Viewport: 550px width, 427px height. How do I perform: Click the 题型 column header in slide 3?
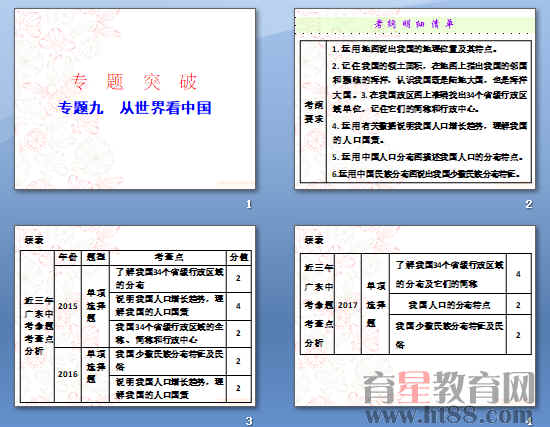(95, 258)
